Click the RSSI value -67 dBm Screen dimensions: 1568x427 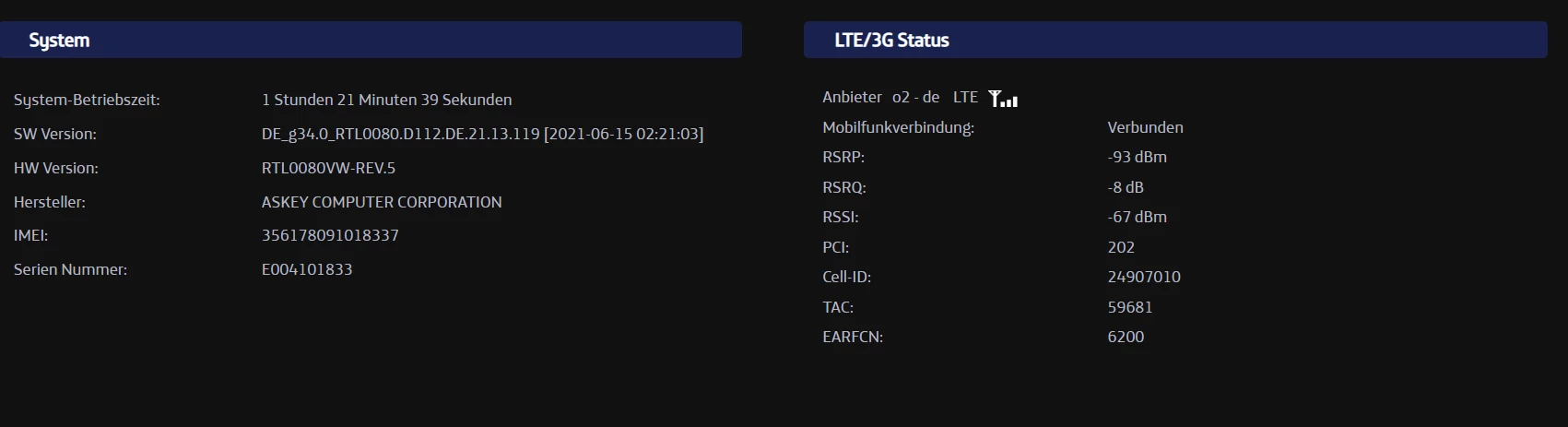tap(1137, 217)
